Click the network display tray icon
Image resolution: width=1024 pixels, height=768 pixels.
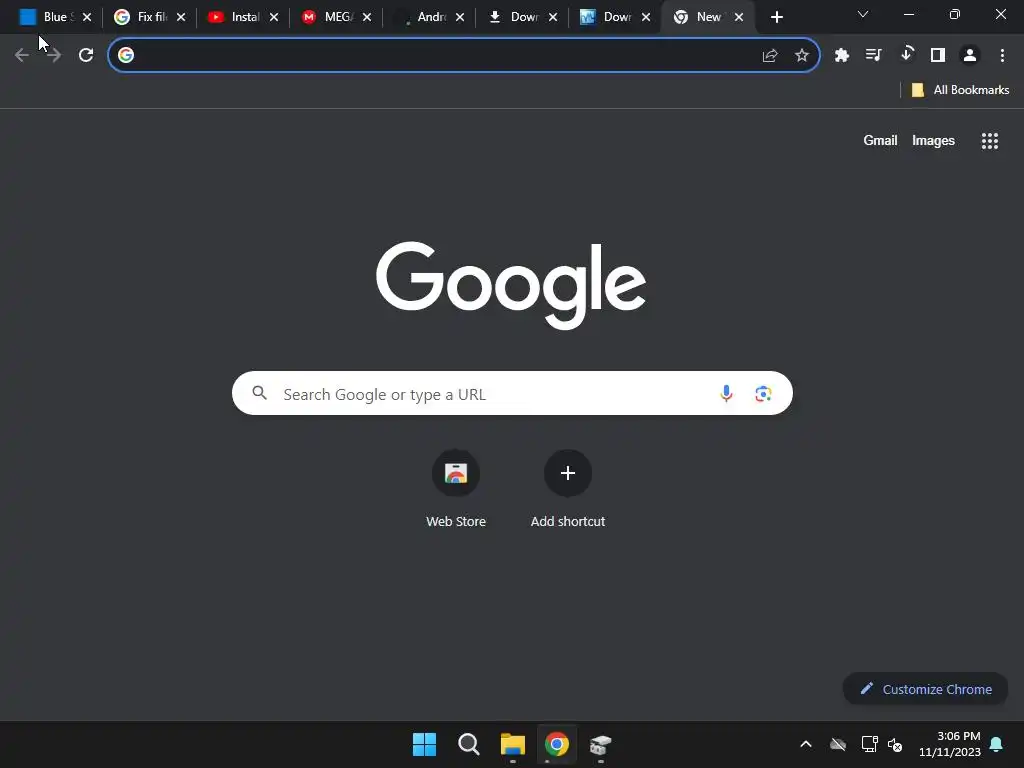pyautogui.click(x=869, y=744)
